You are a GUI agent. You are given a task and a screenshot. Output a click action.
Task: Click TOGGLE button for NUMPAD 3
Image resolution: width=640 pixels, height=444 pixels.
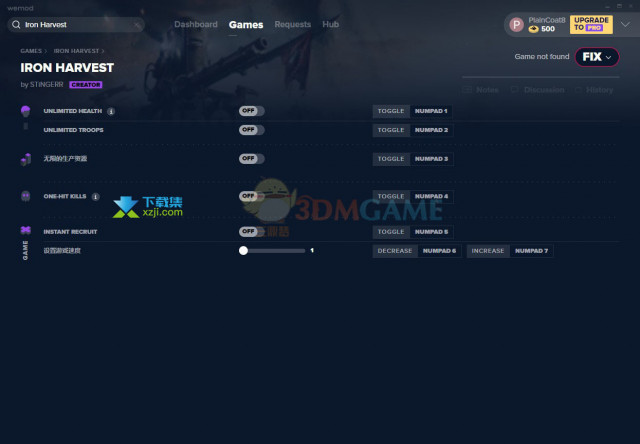point(391,159)
